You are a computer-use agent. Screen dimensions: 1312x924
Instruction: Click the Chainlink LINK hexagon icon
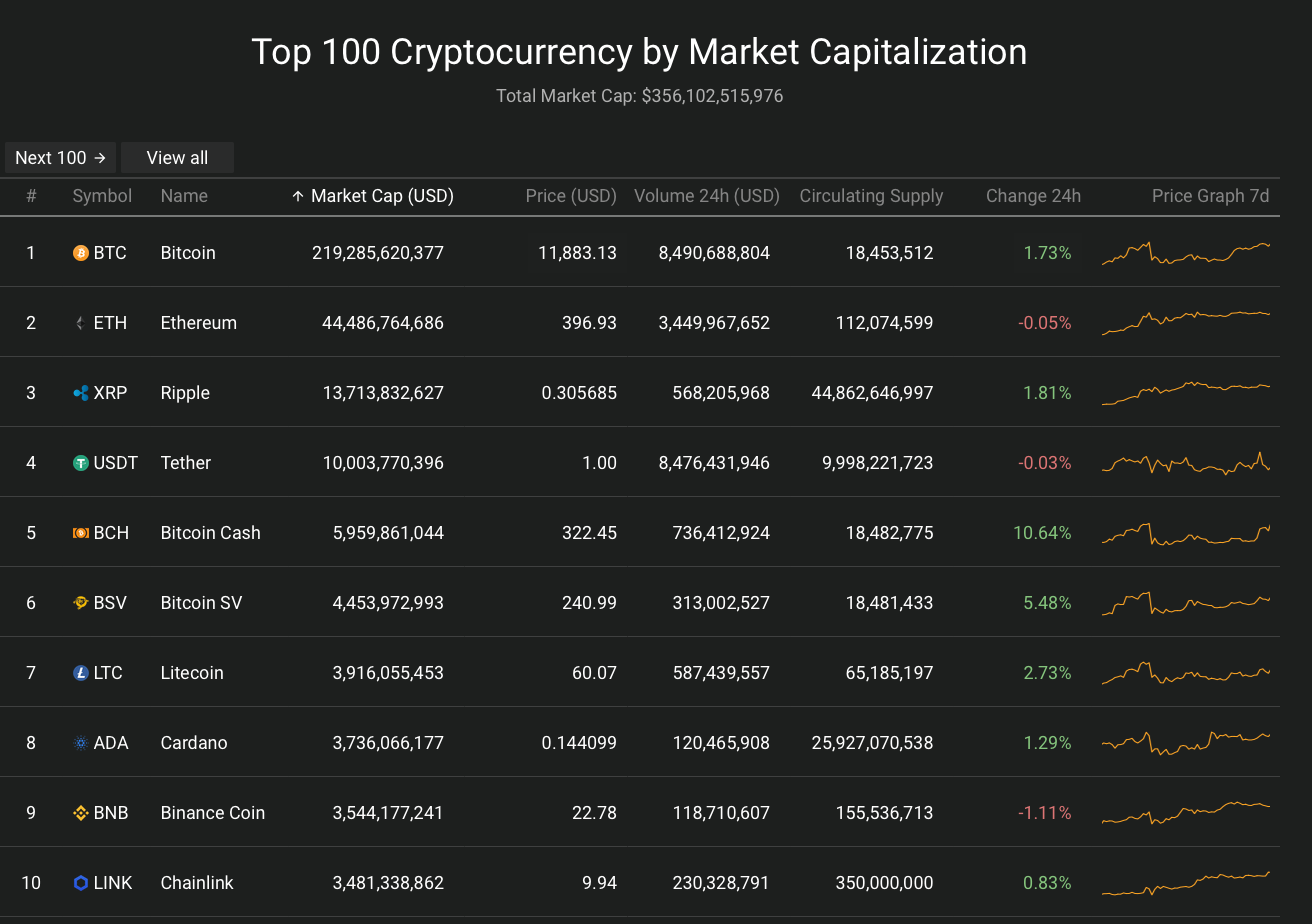point(81,883)
